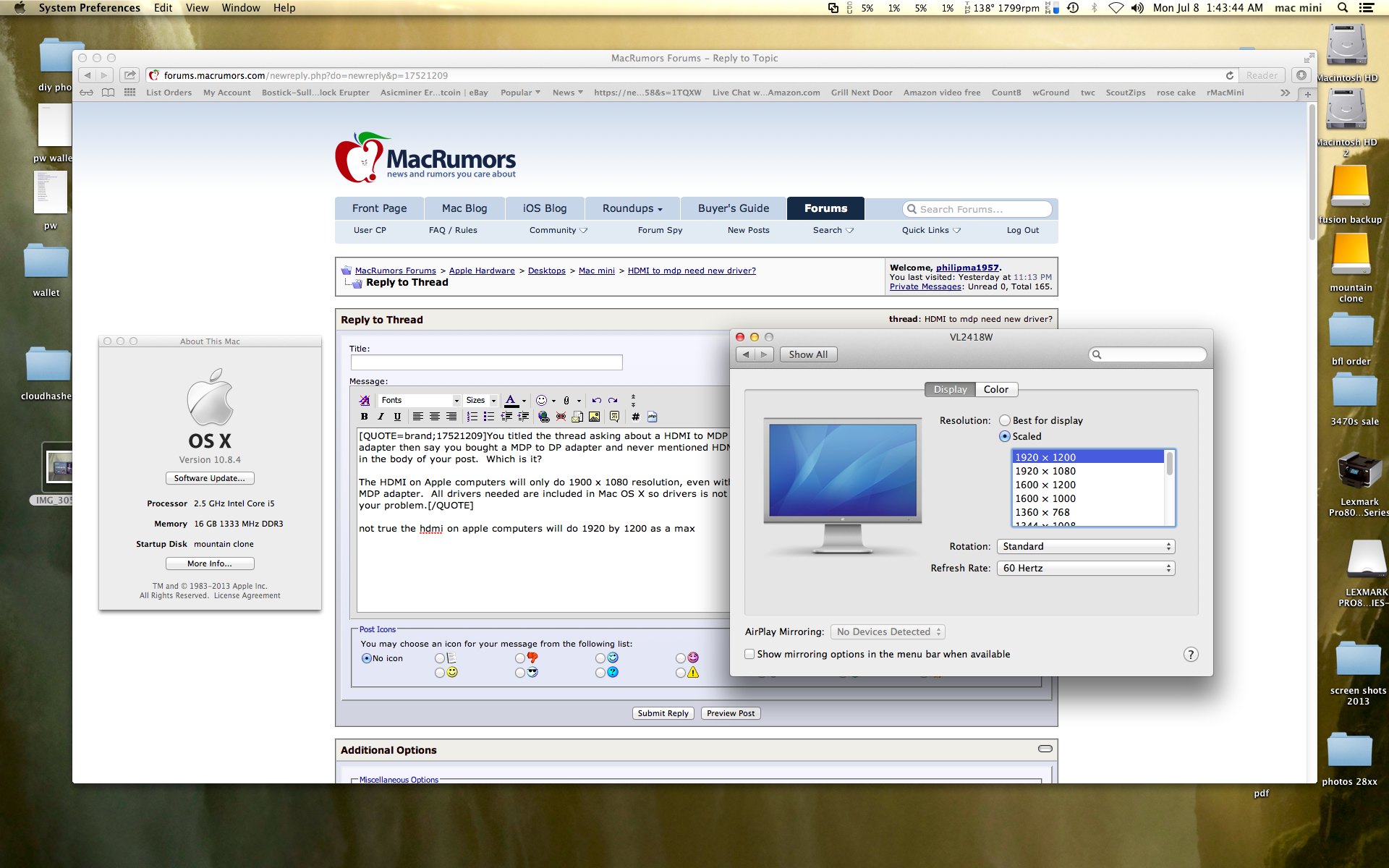
Task: Open the View menu in the menu bar
Action: click(197, 8)
